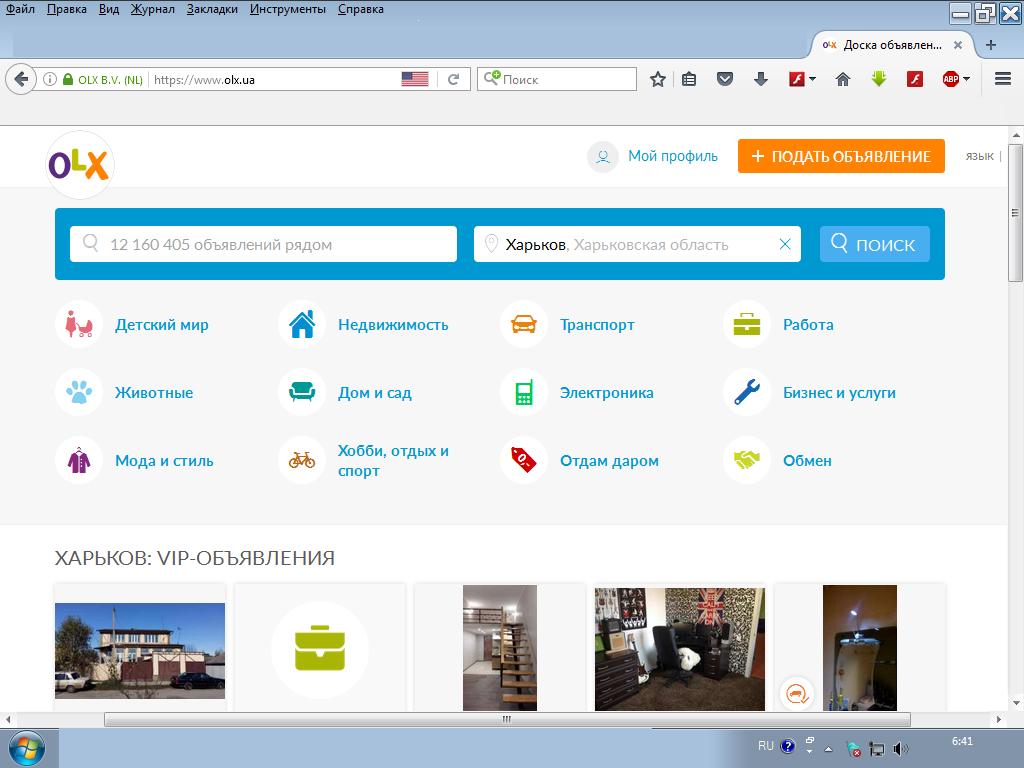
Task: Select the Недвижимость house icon
Action: click(x=302, y=325)
